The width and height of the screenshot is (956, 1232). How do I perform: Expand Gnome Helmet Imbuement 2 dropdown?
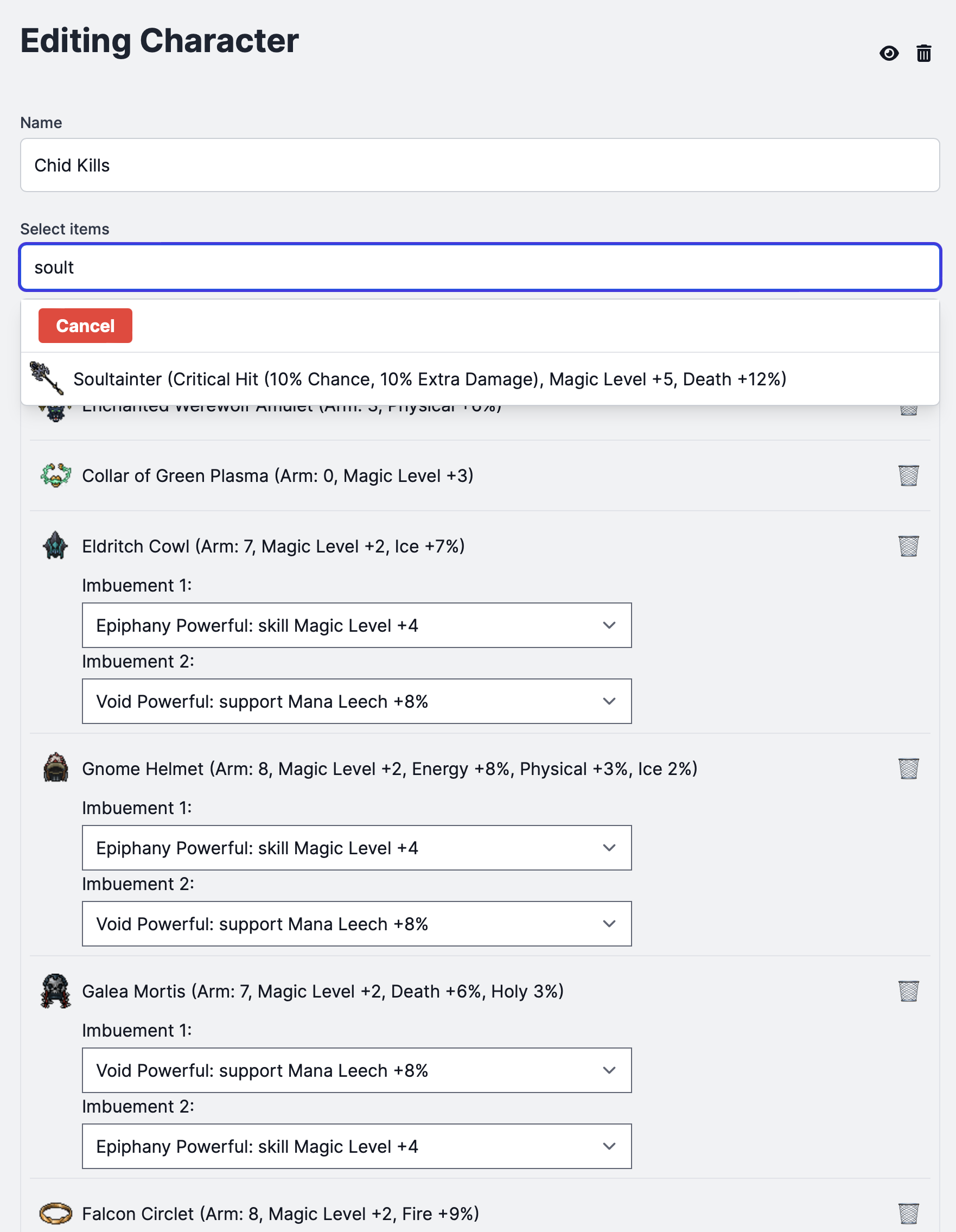tap(356, 924)
